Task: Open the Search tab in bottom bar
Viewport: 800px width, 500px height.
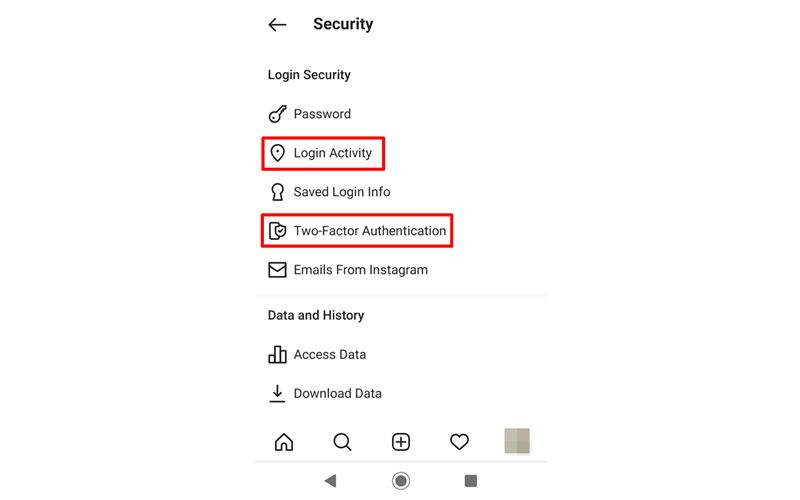Action: pos(342,442)
